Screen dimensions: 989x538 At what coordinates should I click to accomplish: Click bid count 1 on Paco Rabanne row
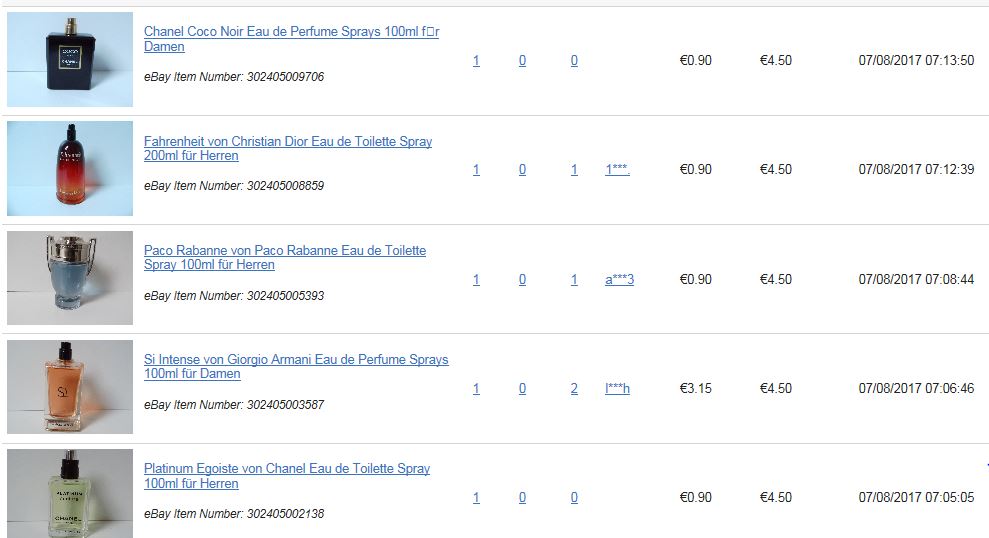click(x=574, y=279)
